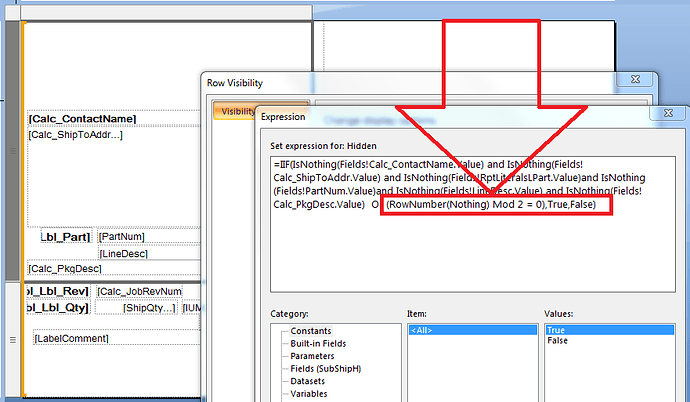The height and width of the screenshot is (402, 690).
Task: Select the [Calc_PkgDesc] field cell
Action: tap(114, 268)
